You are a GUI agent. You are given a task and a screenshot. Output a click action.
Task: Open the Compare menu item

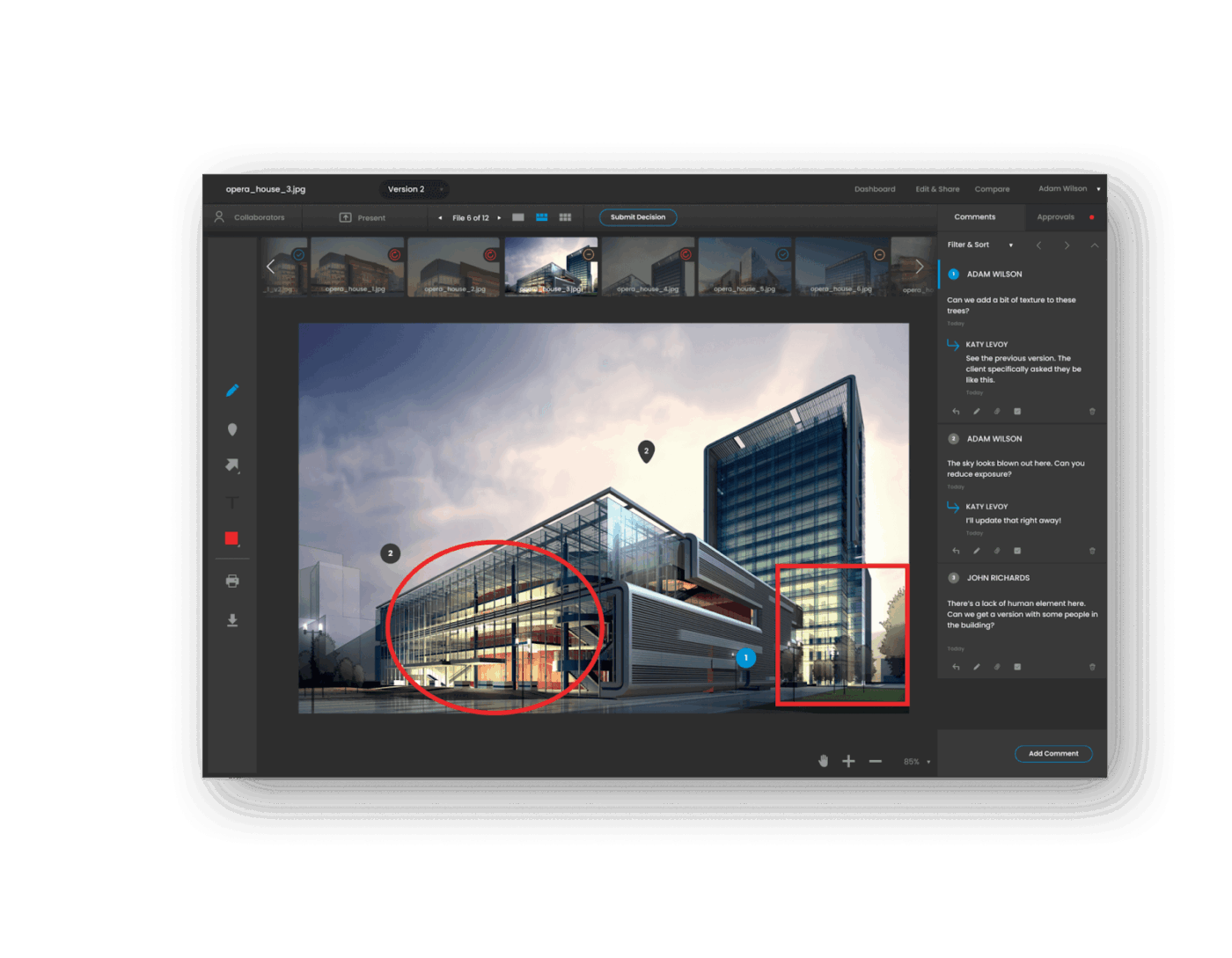[992, 189]
